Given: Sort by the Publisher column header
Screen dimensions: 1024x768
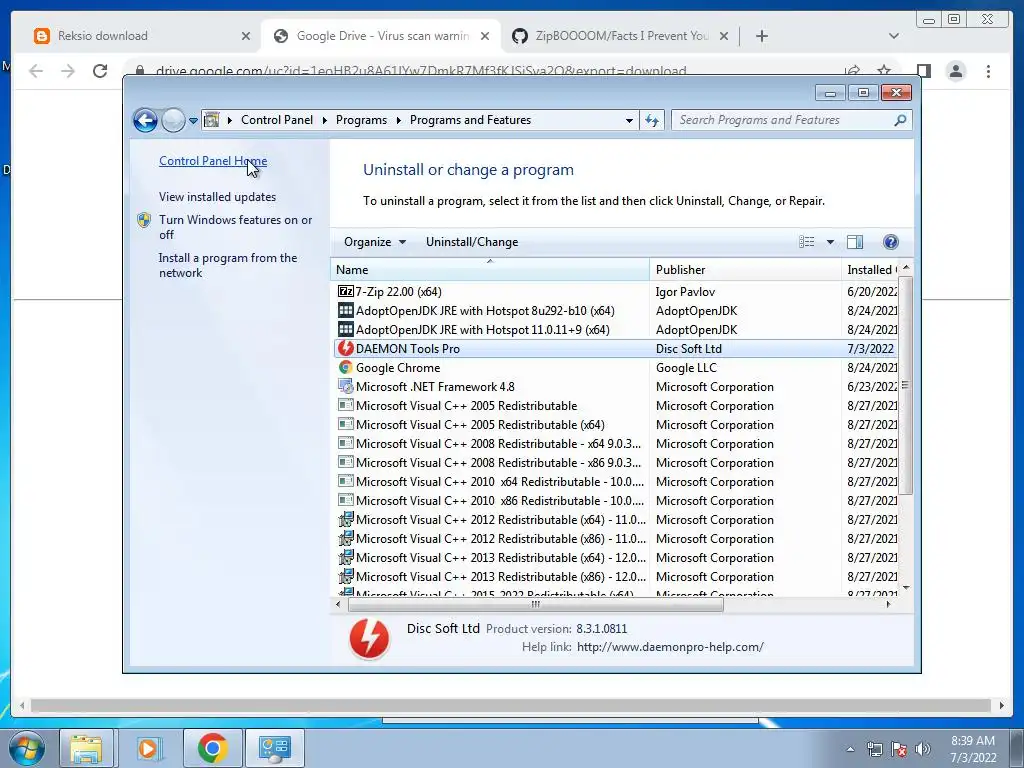Looking at the screenshot, I should [745, 270].
